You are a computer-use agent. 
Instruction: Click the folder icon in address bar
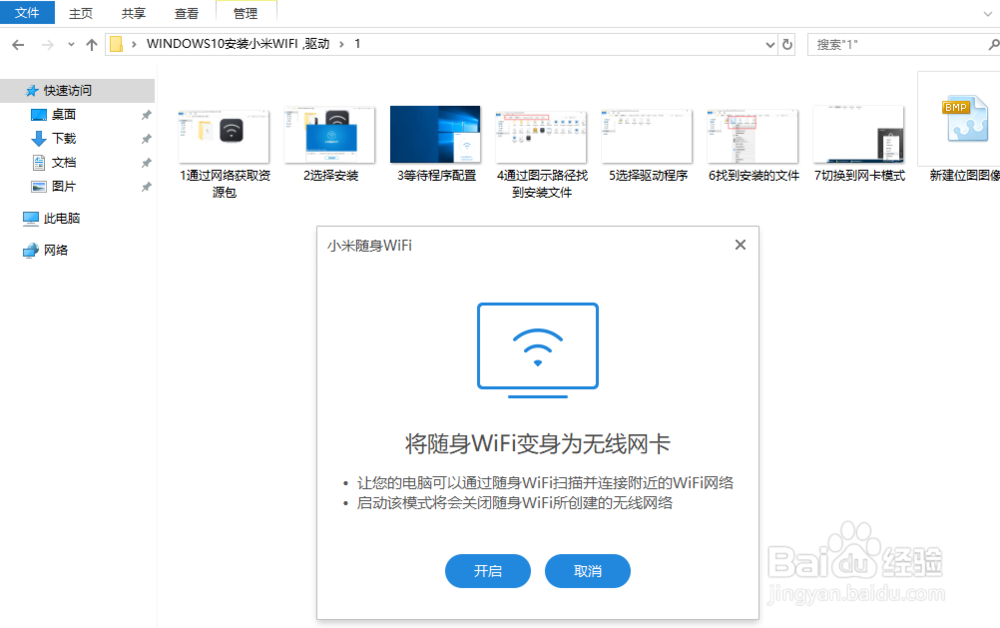coord(116,44)
